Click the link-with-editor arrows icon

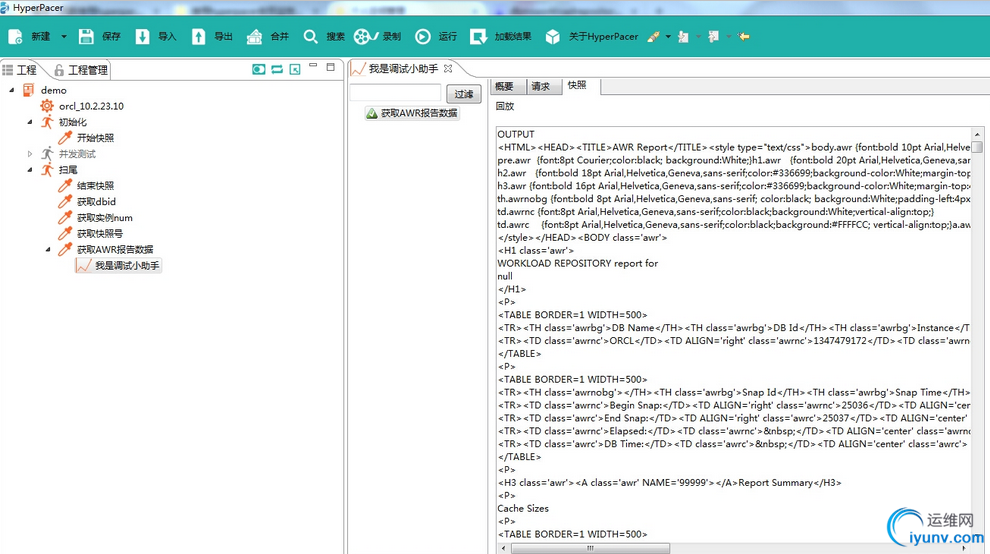pos(277,69)
